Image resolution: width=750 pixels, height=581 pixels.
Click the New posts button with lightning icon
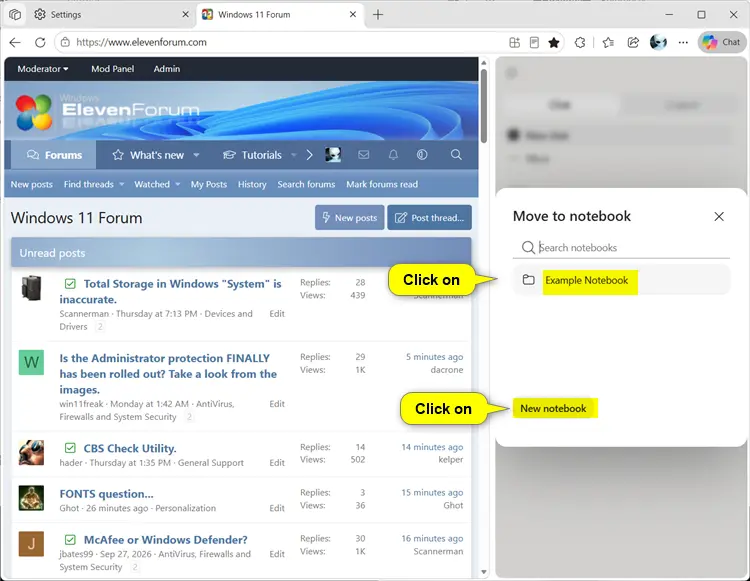click(350, 218)
